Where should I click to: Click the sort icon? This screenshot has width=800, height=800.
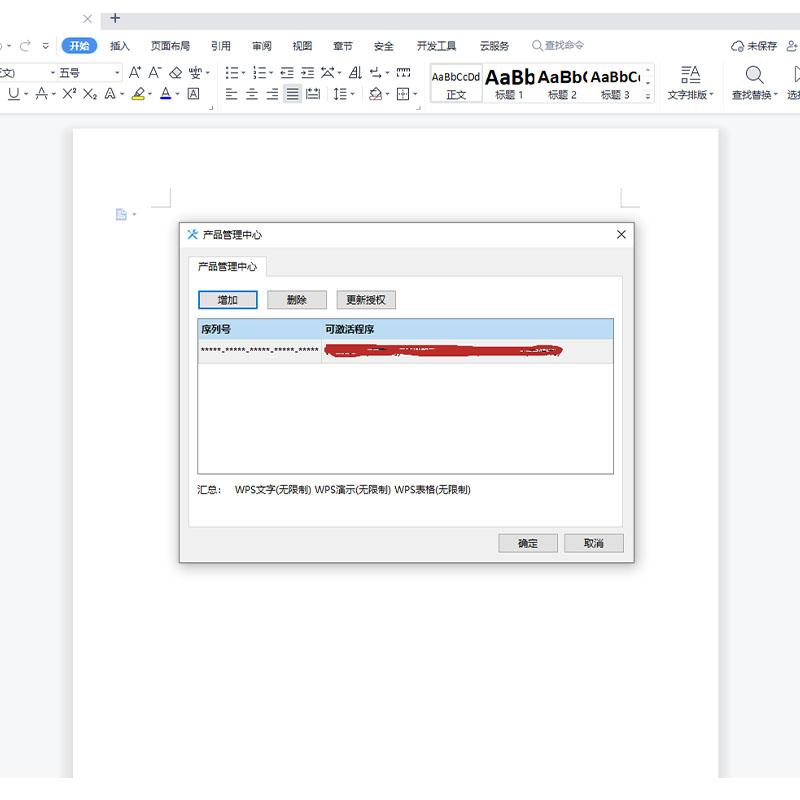pyautogui.click(x=356, y=72)
